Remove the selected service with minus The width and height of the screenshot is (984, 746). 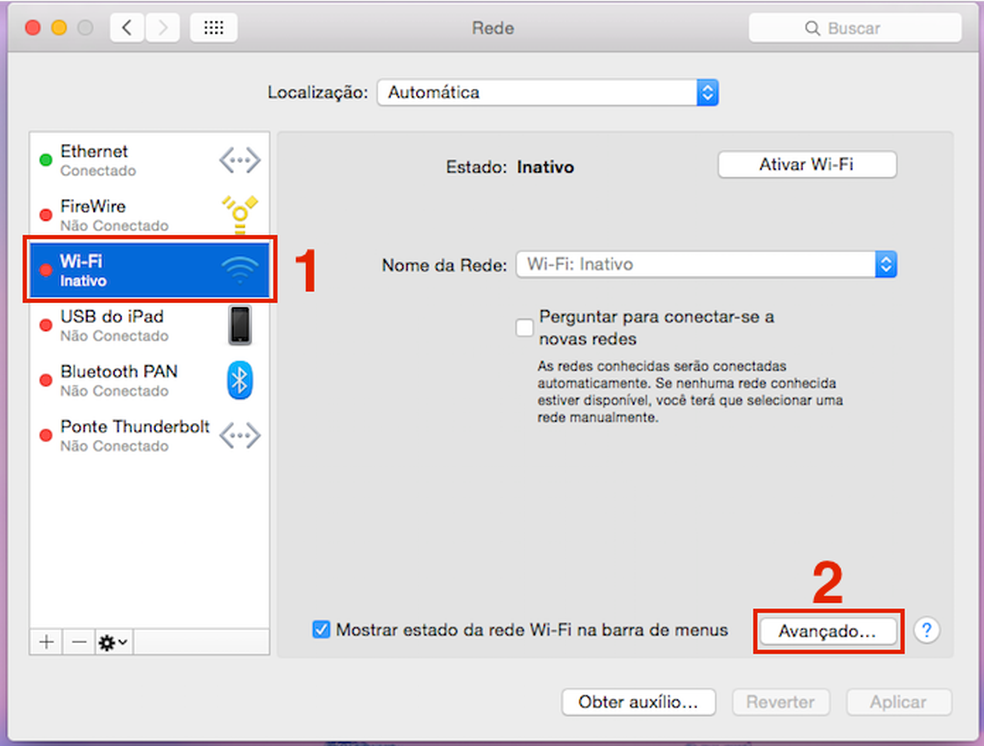coord(79,642)
